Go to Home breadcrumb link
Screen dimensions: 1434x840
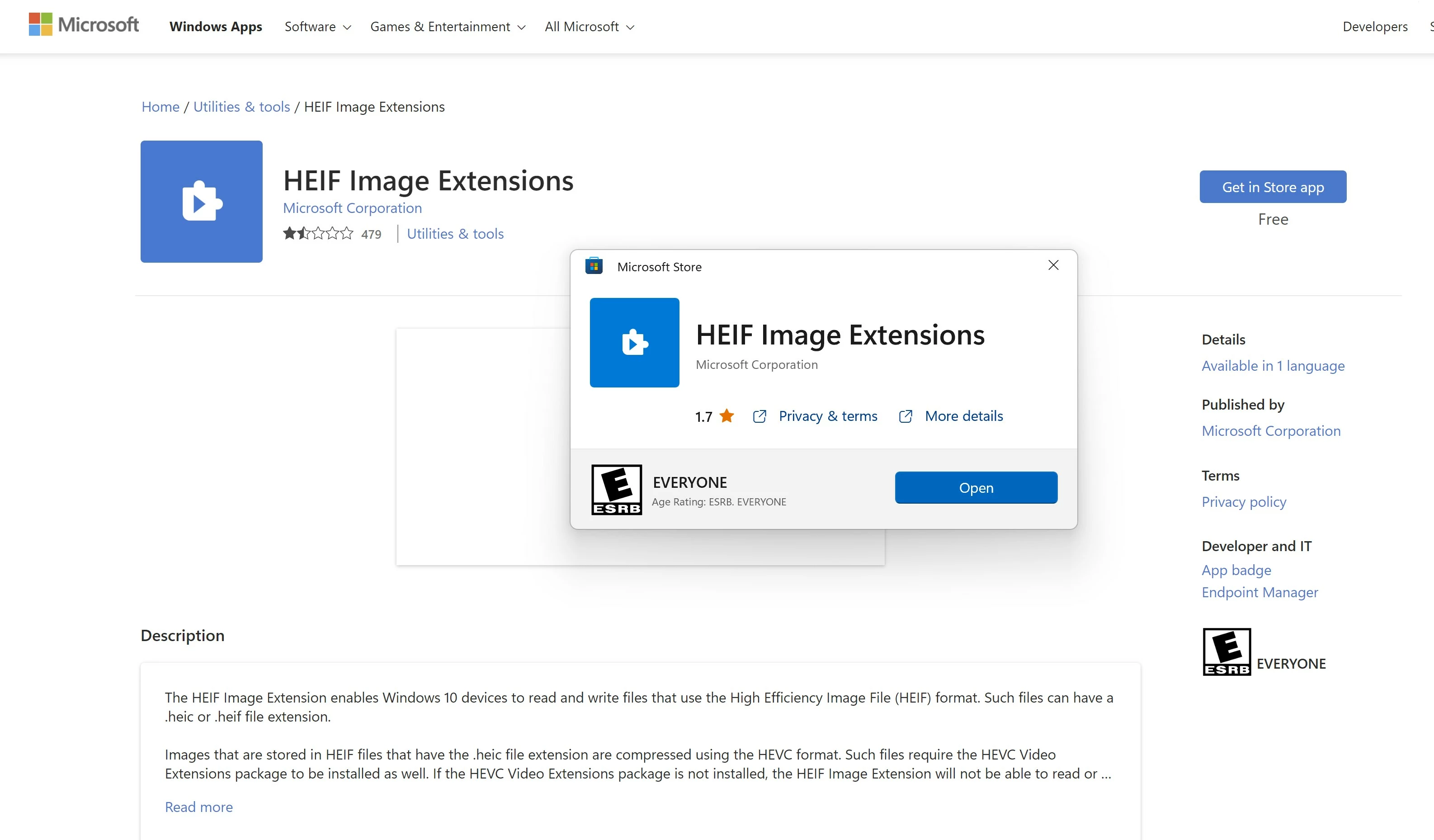[x=160, y=106]
